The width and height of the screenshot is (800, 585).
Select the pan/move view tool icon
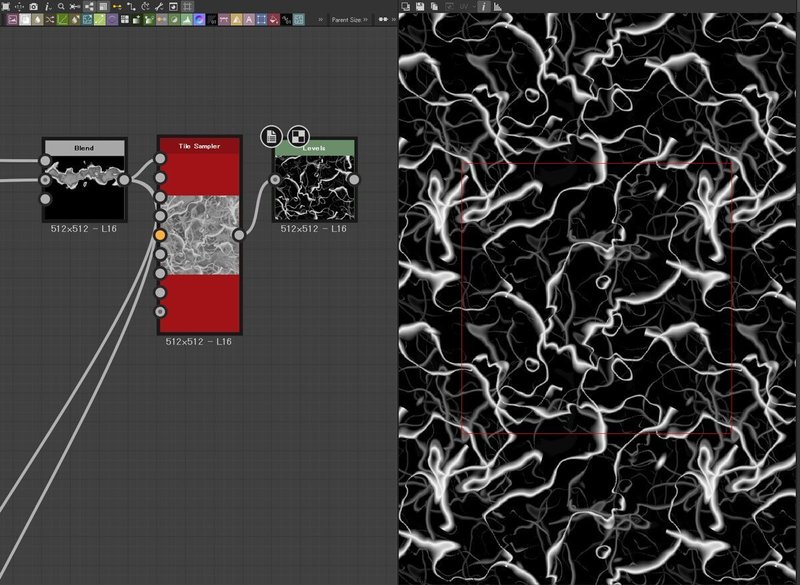pos(19,7)
